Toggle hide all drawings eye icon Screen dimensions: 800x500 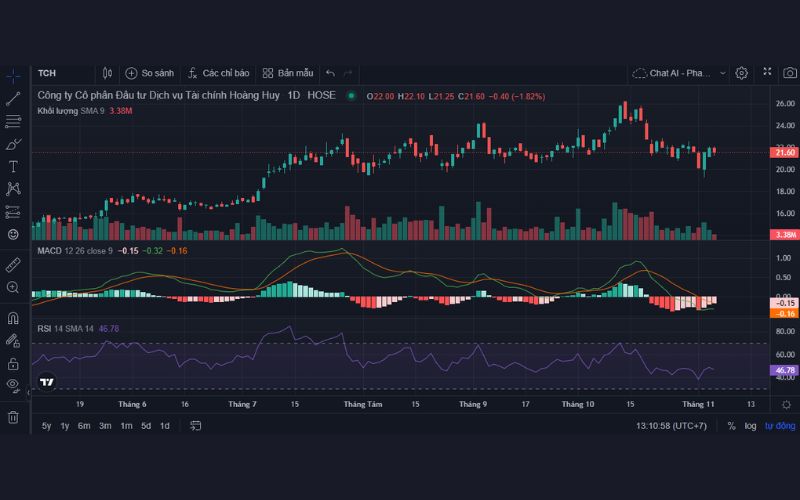[13, 384]
